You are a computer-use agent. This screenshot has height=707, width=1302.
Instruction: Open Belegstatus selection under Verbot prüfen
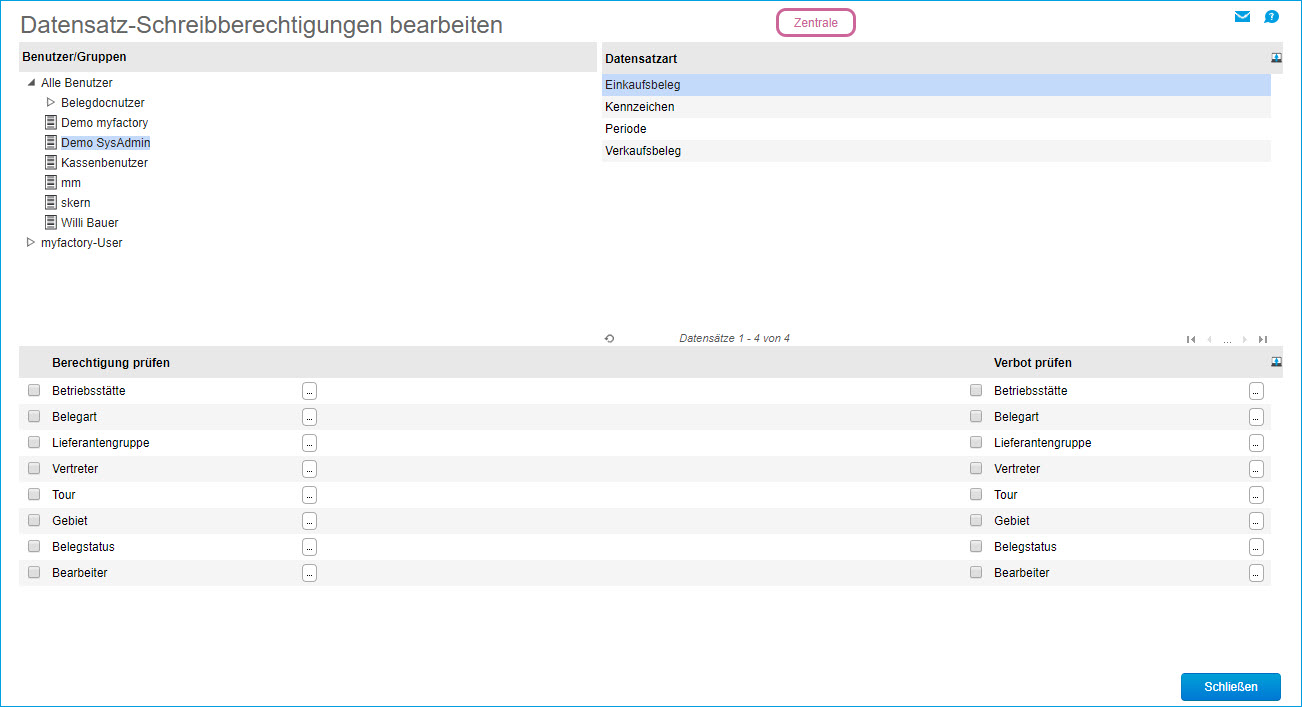click(1256, 547)
